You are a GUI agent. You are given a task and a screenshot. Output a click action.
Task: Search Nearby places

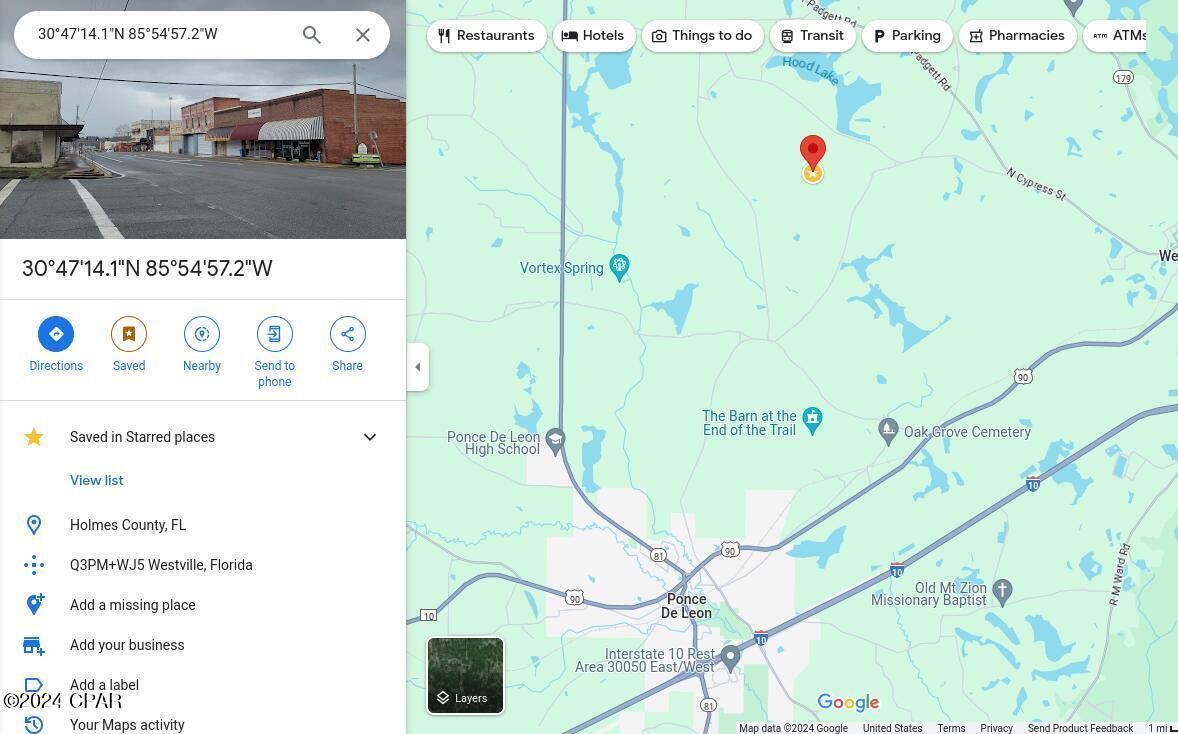tap(202, 335)
